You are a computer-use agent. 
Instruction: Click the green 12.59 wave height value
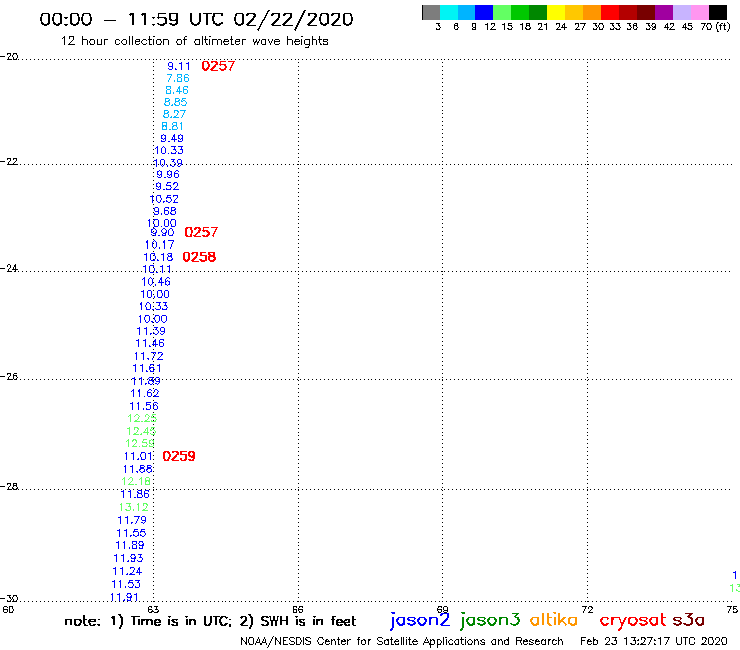click(140, 444)
